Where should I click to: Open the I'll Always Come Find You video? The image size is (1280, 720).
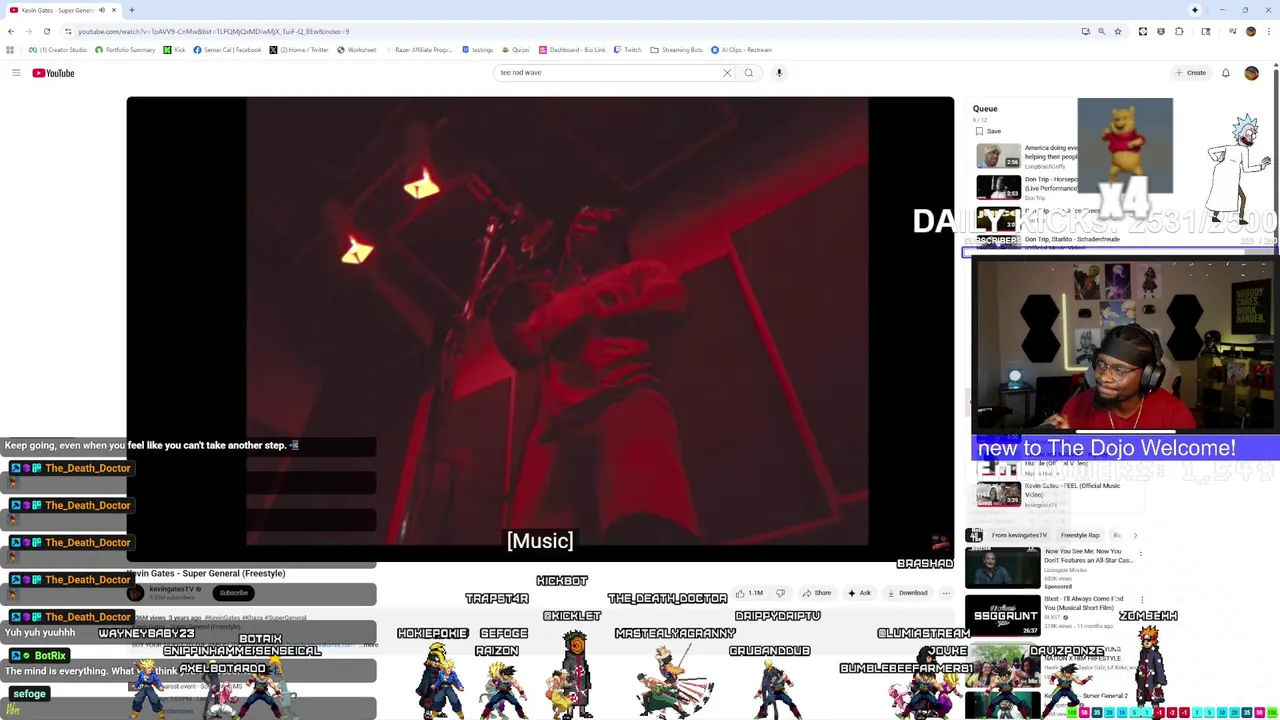tap(1002, 616)
